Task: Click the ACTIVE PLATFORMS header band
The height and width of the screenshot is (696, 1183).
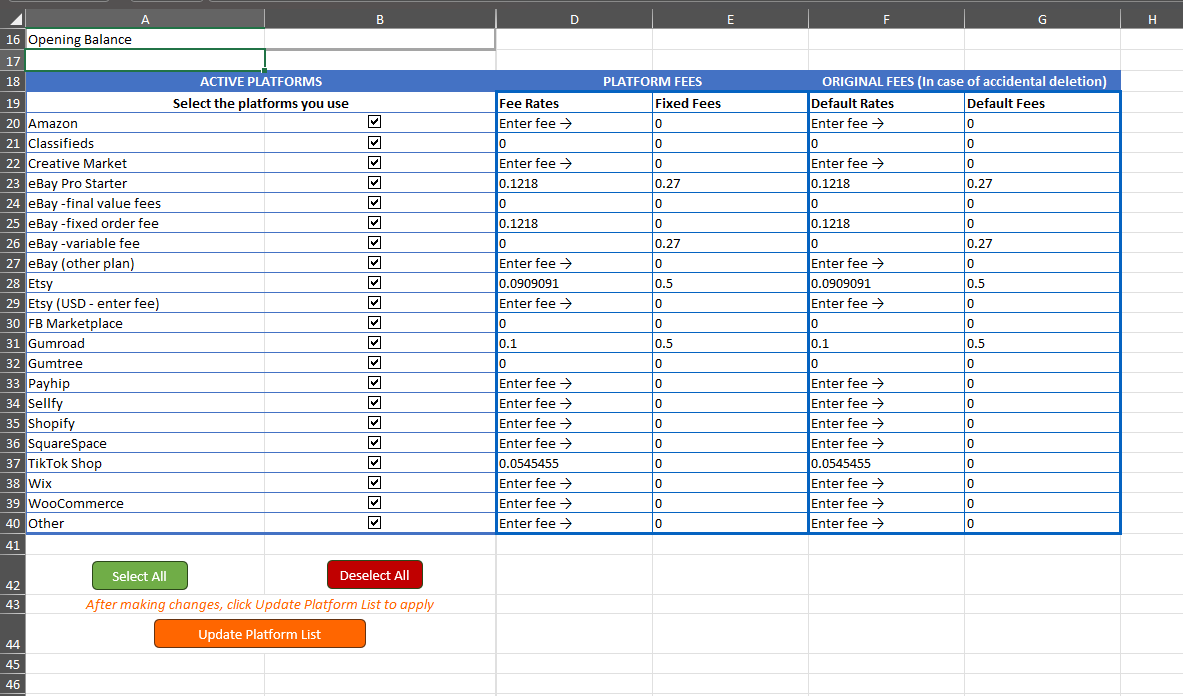Action: pyautogui.click(x=260, y=81)
